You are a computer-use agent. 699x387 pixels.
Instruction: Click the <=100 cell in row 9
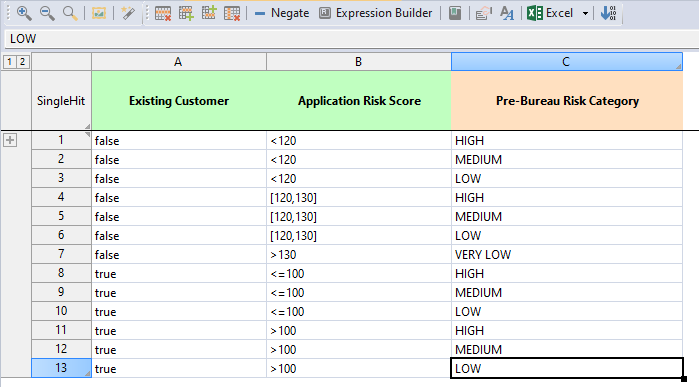click(x=359, y=293)
